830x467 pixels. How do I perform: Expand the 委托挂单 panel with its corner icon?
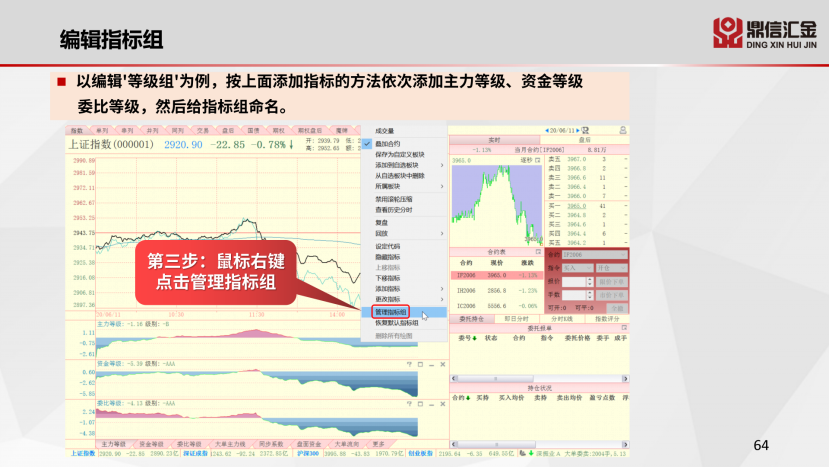click(622, 328)
